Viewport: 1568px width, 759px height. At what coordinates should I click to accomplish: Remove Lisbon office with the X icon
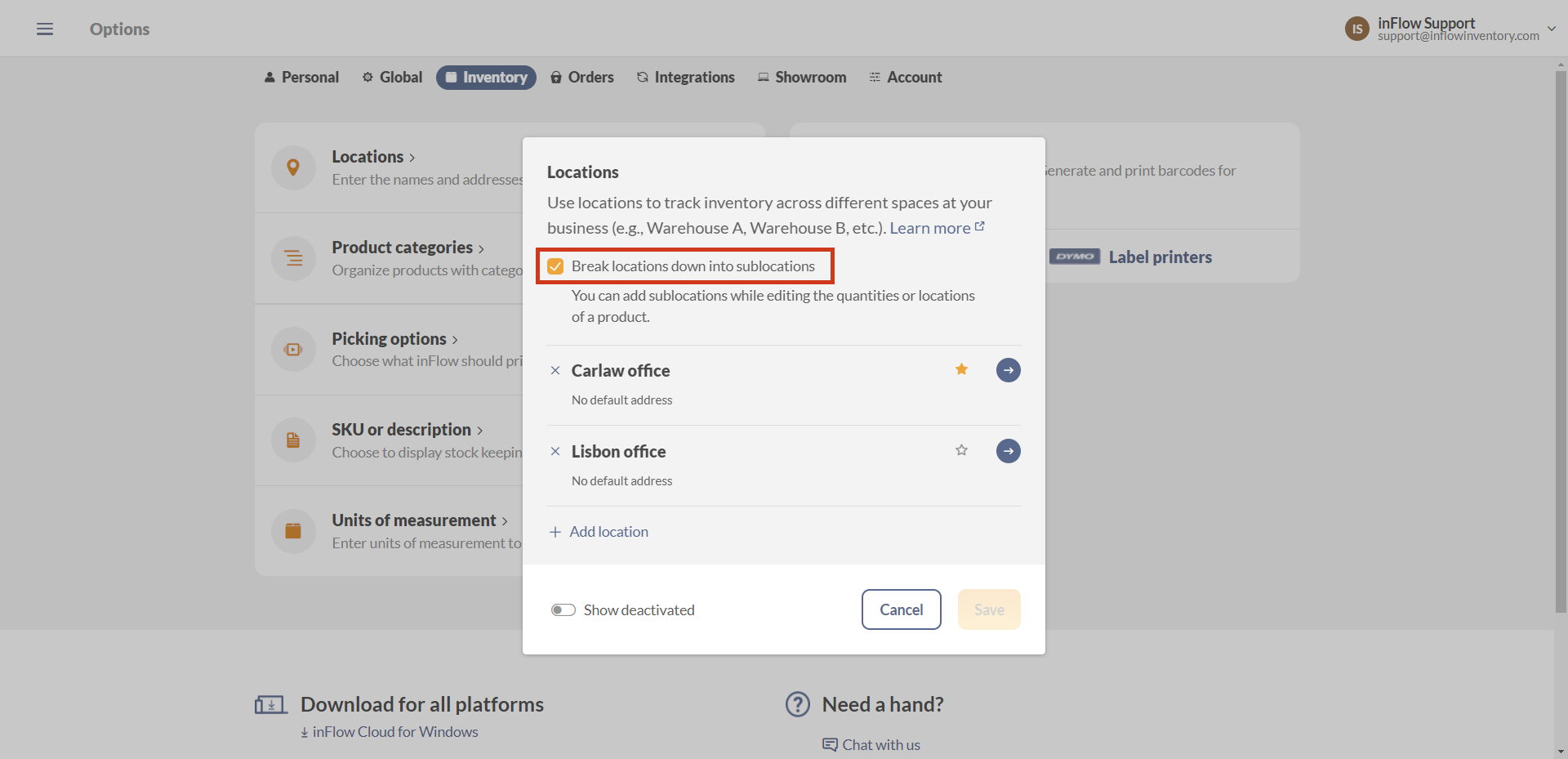555,451
